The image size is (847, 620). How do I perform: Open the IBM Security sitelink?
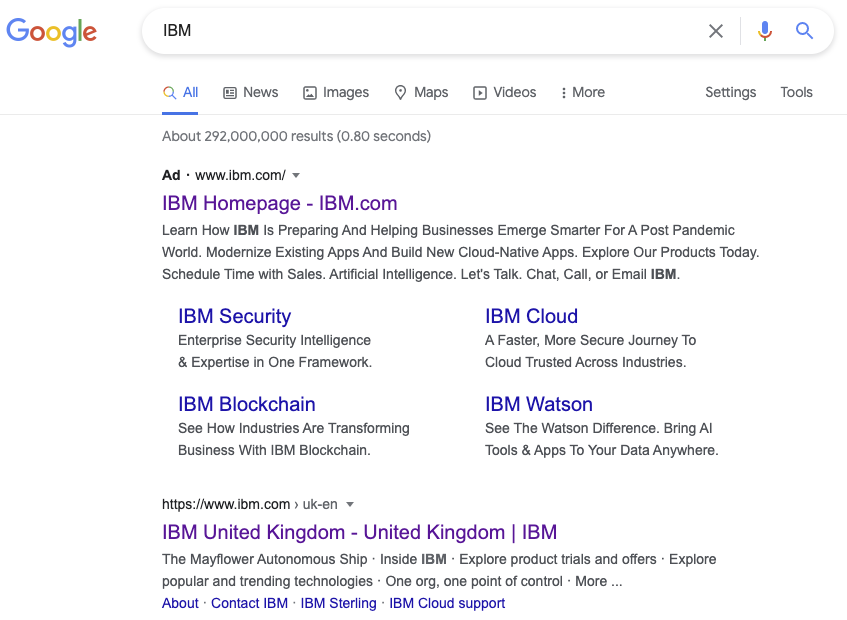(234, 316)
